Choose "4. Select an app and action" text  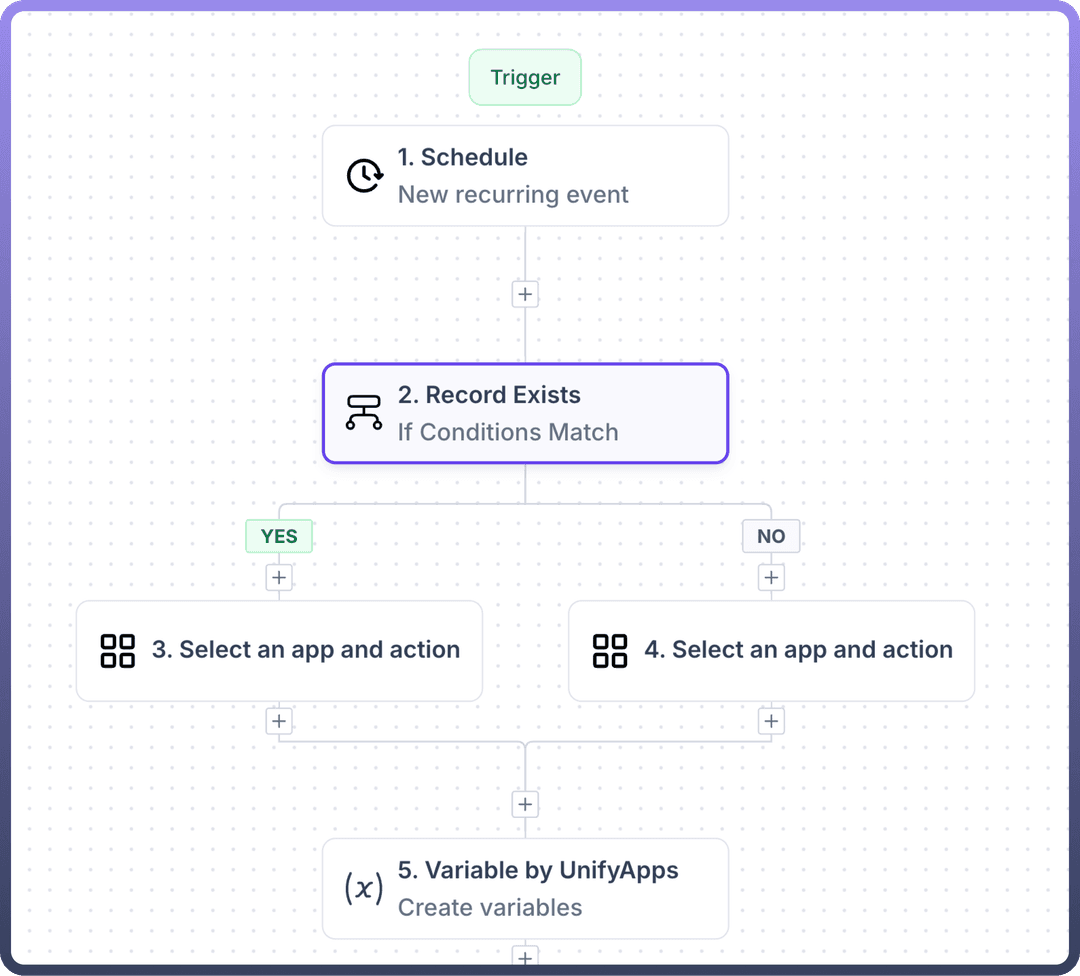(798, 650)
